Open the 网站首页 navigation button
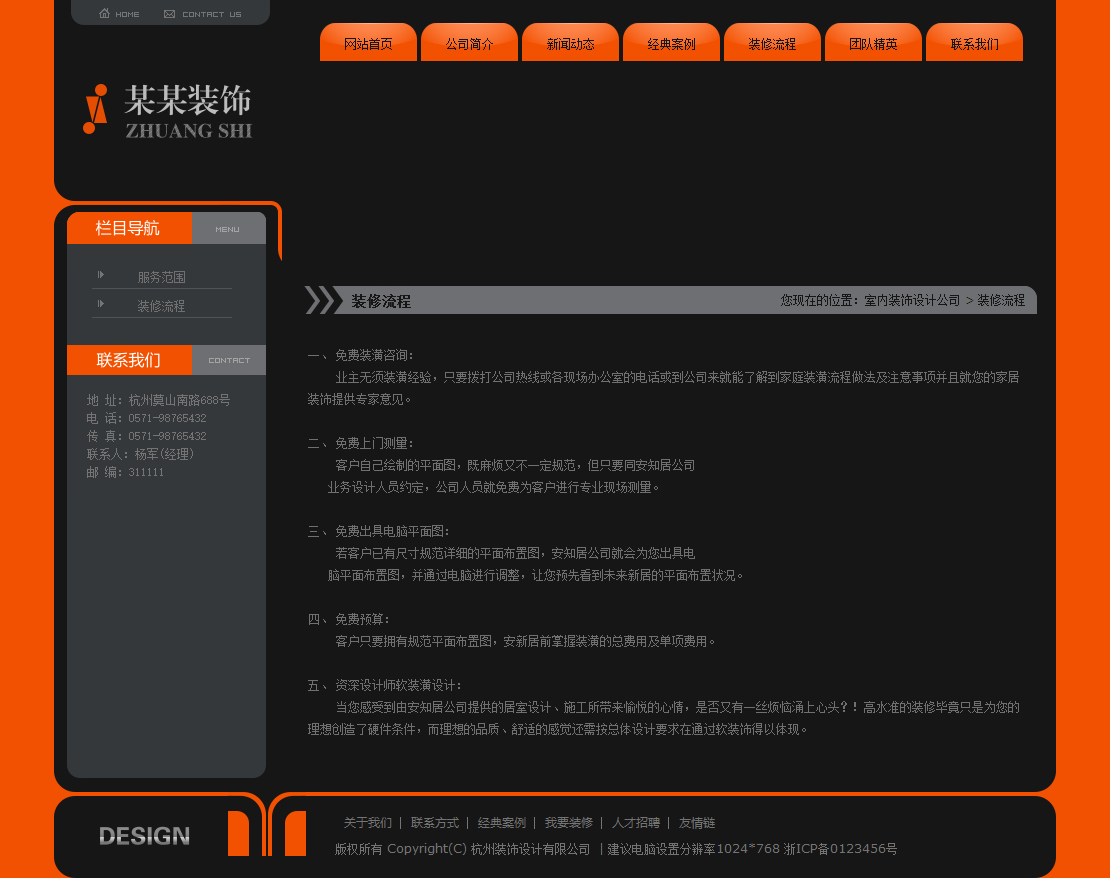Image resolution: width=1110 pixels, height=878 pixels. pos(368,42)
